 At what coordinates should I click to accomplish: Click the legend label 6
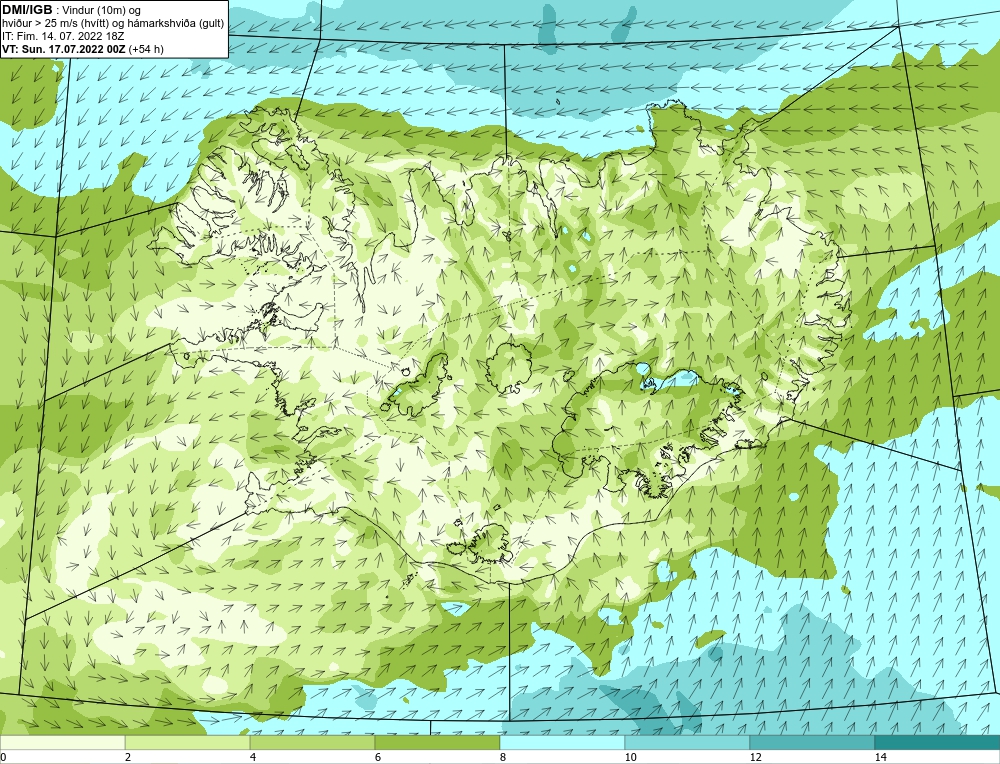coord(378,757)
